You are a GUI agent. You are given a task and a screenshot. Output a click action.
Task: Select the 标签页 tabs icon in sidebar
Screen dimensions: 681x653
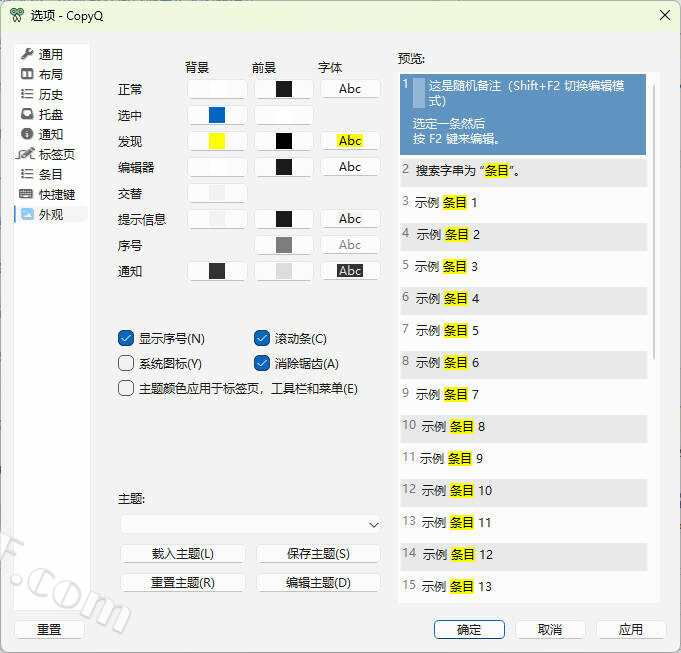coord(26,154)
